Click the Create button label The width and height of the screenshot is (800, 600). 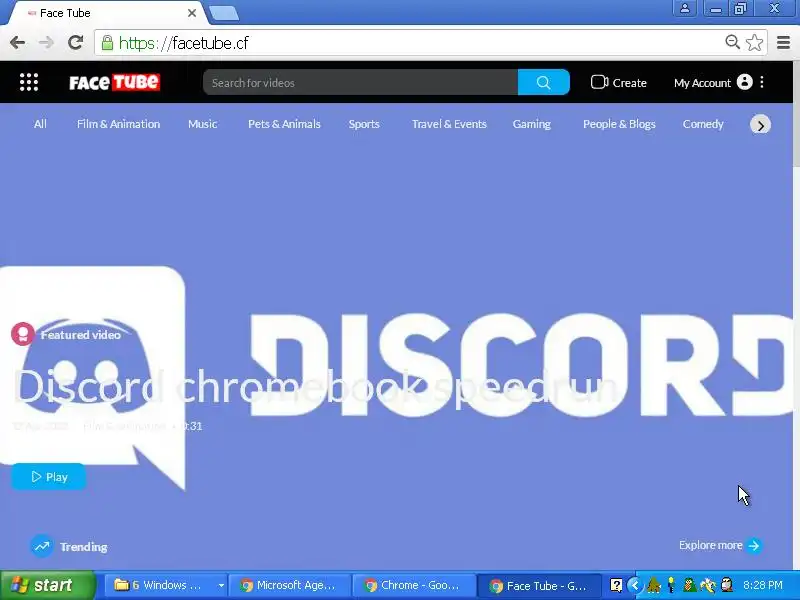[x=629, y=83]
